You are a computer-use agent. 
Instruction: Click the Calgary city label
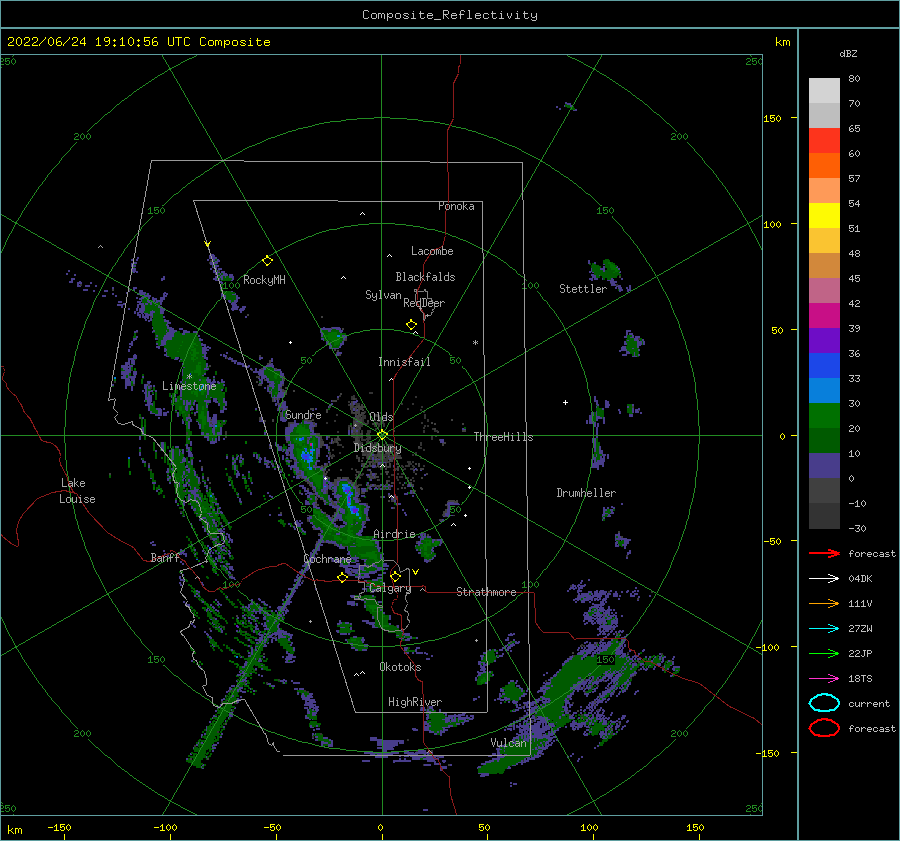390,588
